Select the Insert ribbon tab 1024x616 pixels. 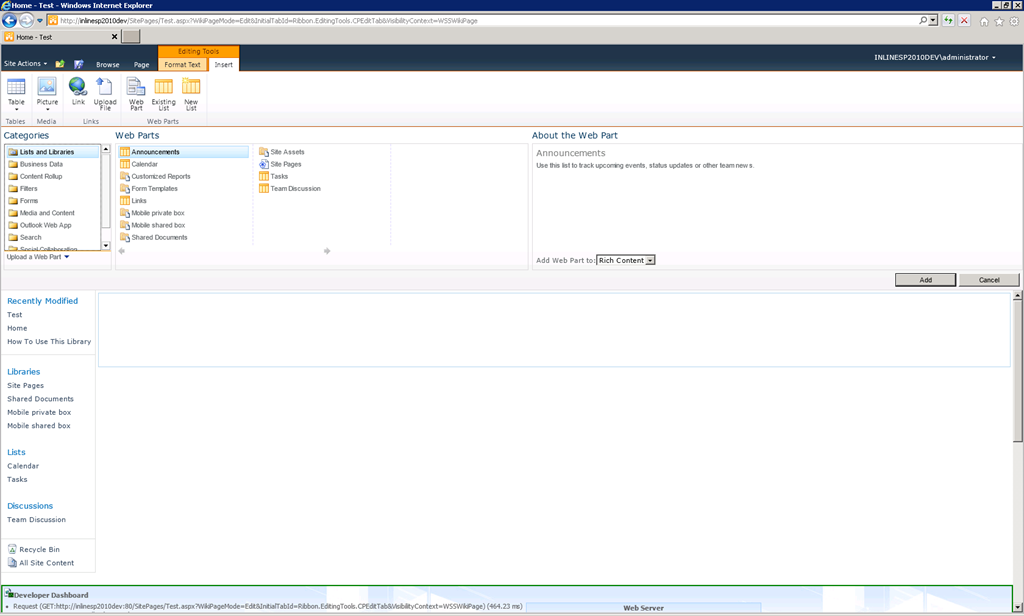pyautogui.click(x=223, y=65)
